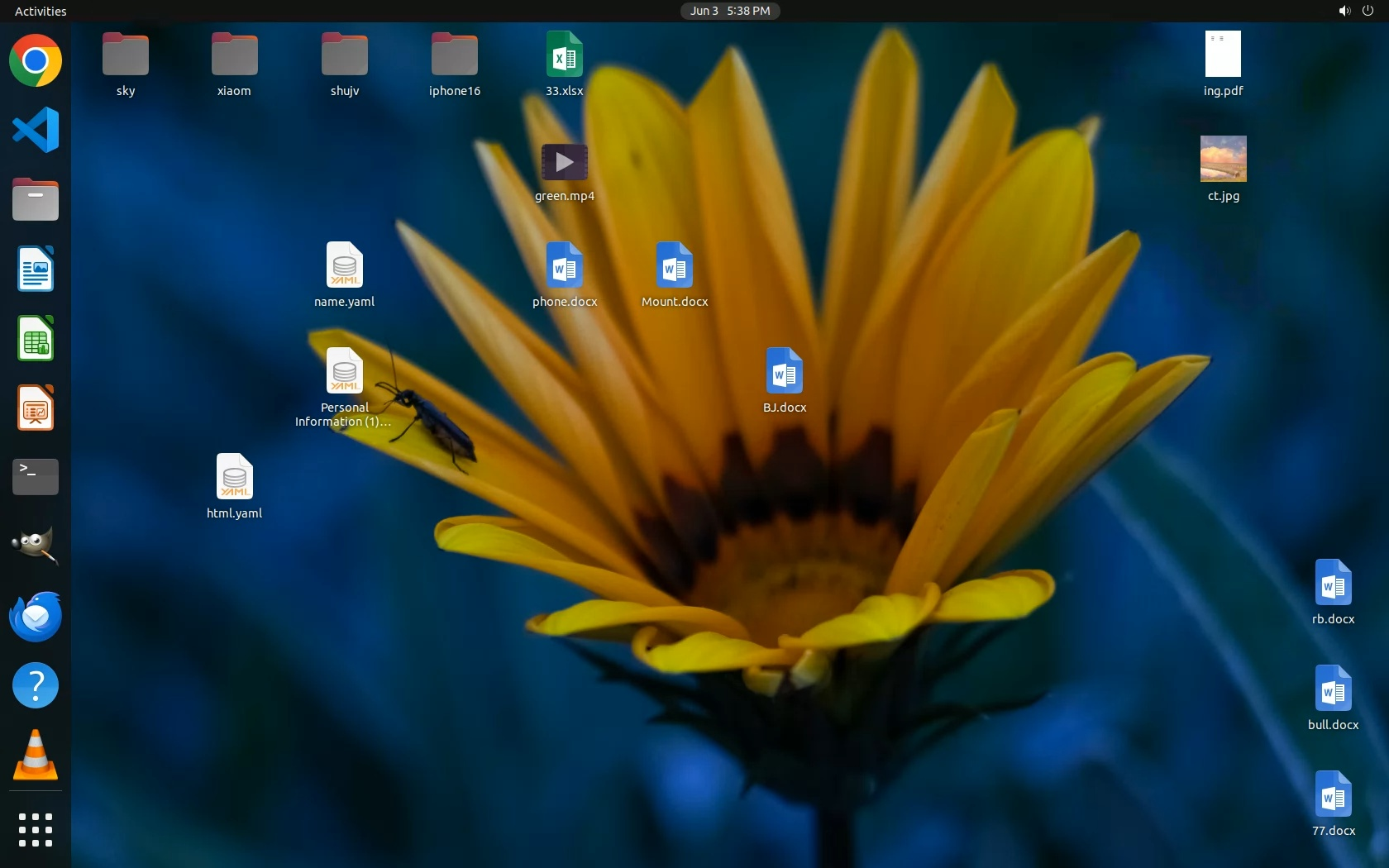Open the Terminal from dock
This screenshot has width=1389, height=868.
point(36,477)
